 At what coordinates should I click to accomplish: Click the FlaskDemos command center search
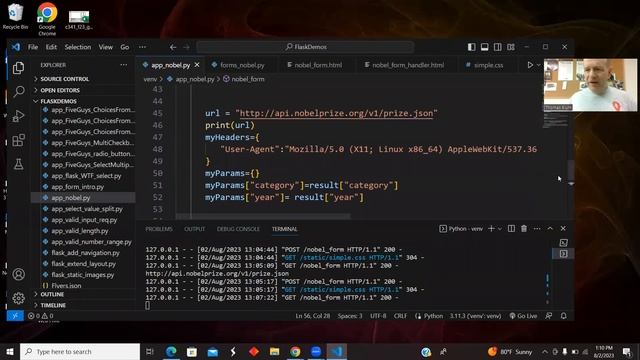pyautogui.click(x=305, y=47)
